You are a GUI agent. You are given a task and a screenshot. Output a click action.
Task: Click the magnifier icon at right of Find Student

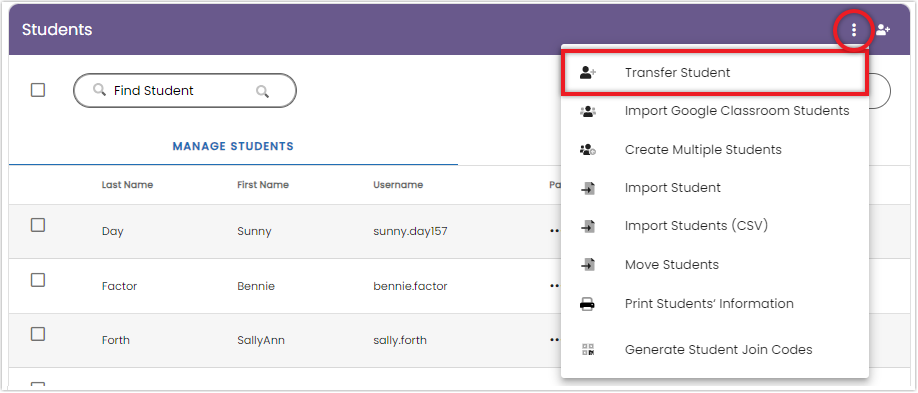262,91
